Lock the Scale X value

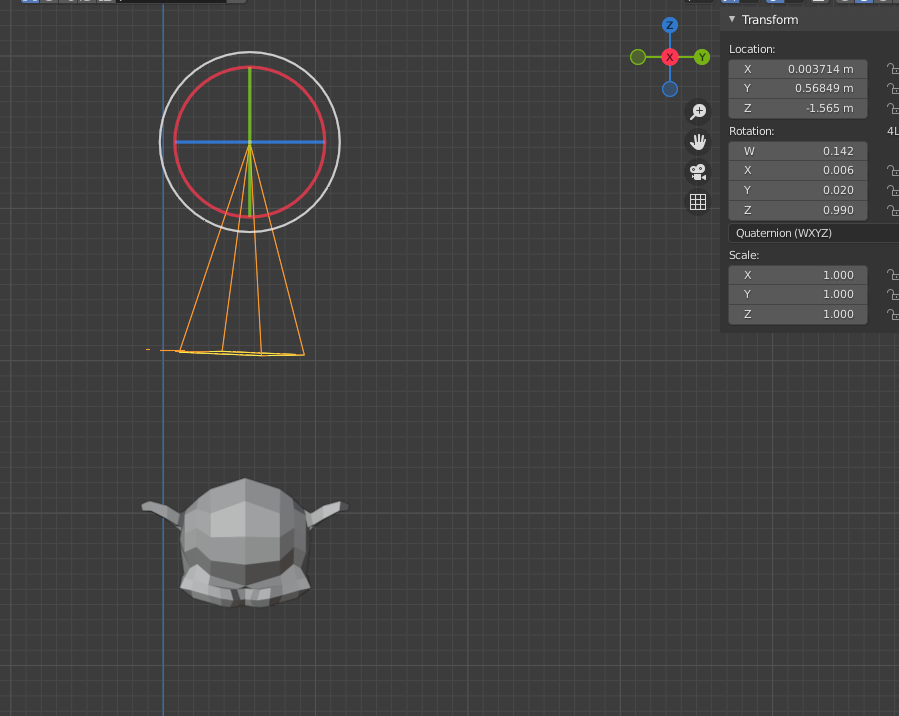892,275
